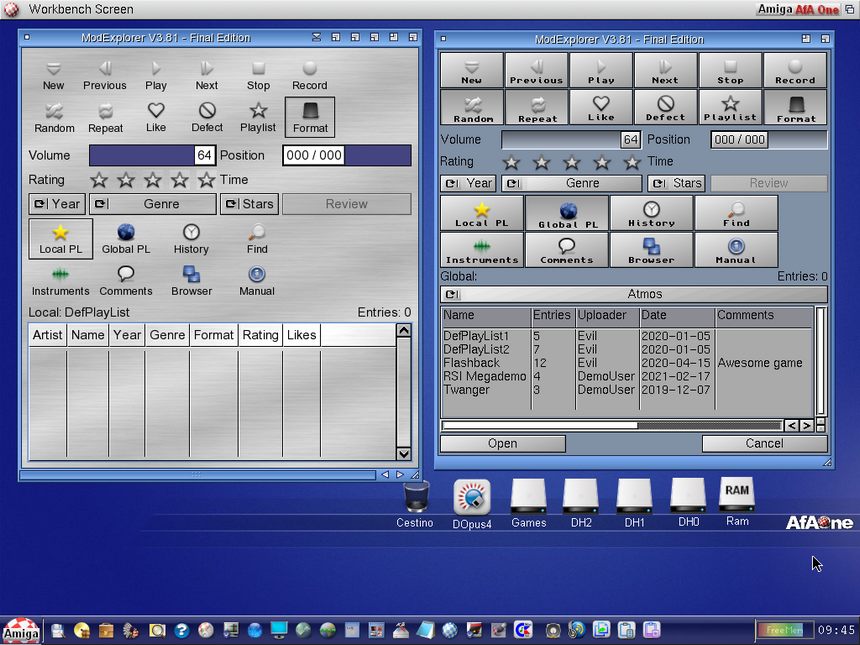Click the Uploader column header
The image size is (860, 645).
(606, 316)
